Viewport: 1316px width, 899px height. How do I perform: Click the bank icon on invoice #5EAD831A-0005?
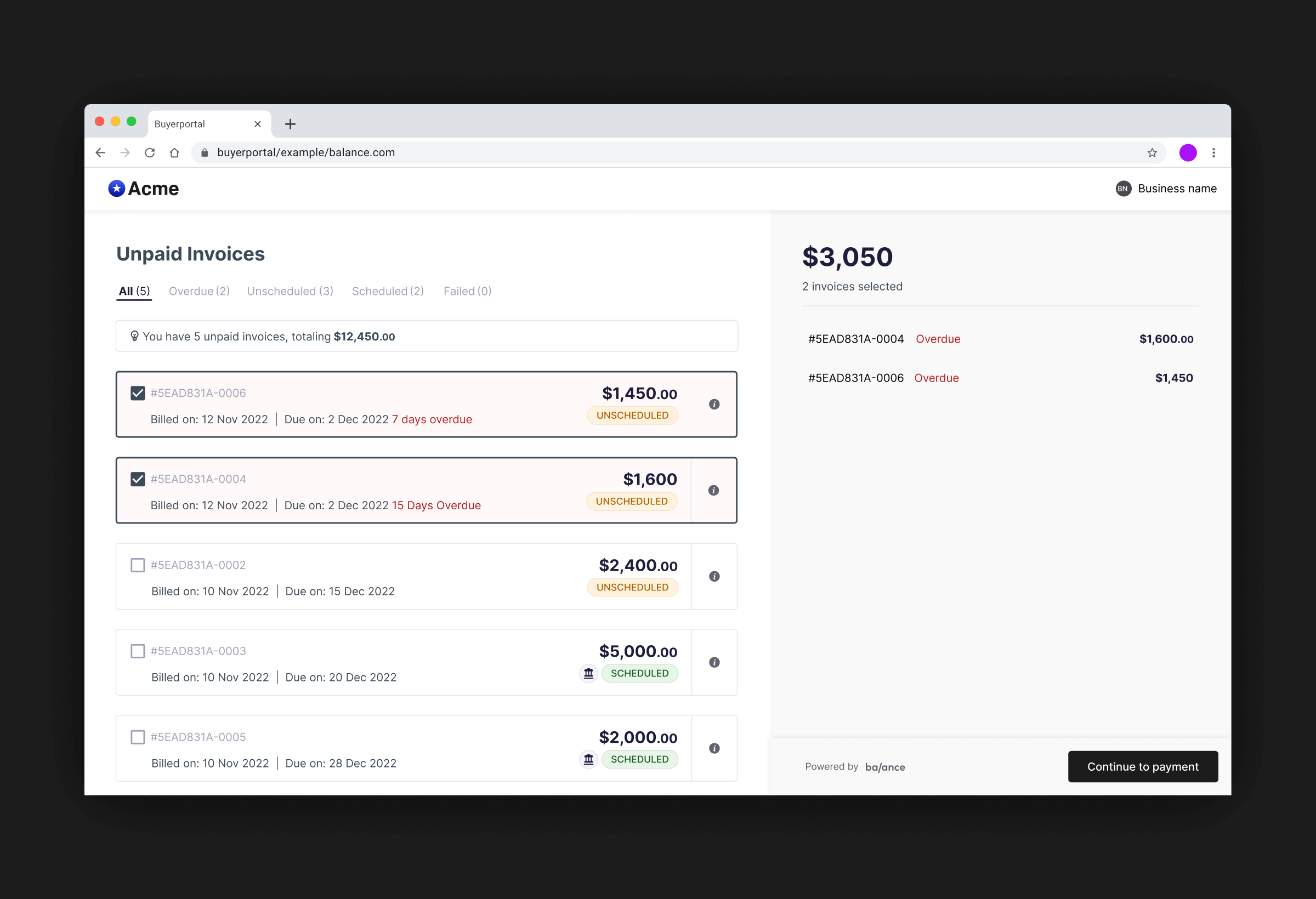tap(588, 759)
